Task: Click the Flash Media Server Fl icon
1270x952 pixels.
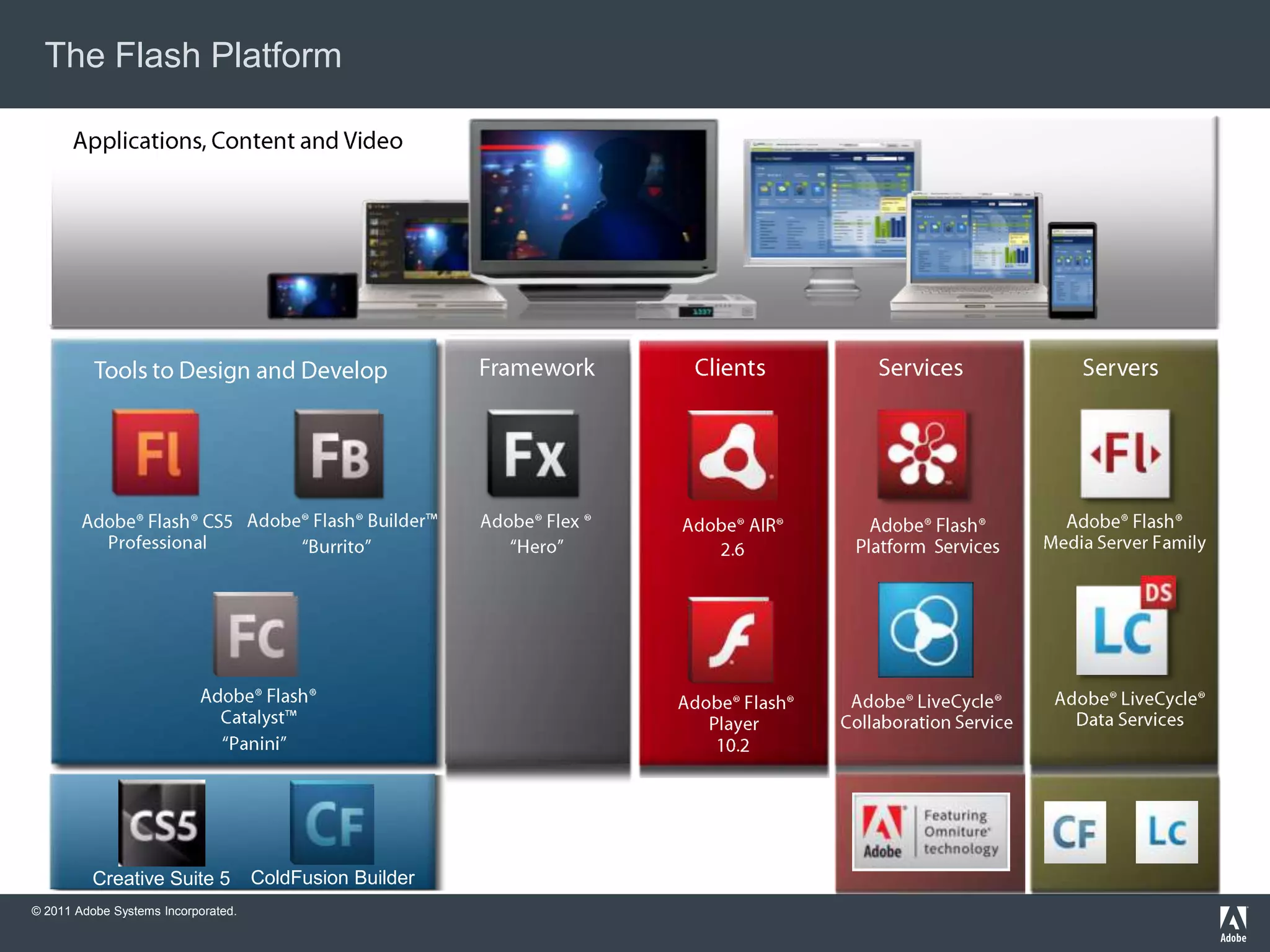Action: (1125, 454)
